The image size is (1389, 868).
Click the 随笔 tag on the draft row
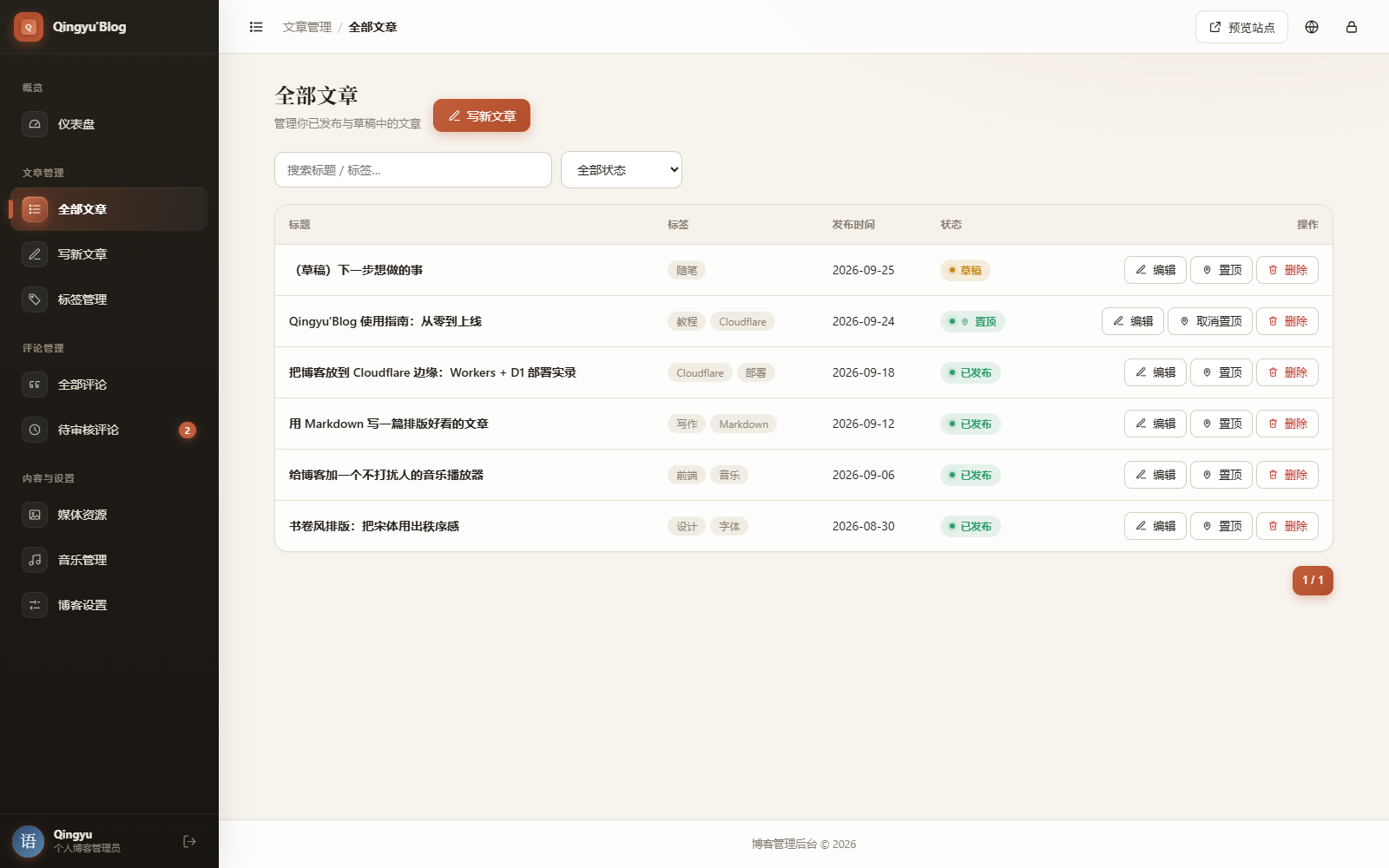coord(687,270)
